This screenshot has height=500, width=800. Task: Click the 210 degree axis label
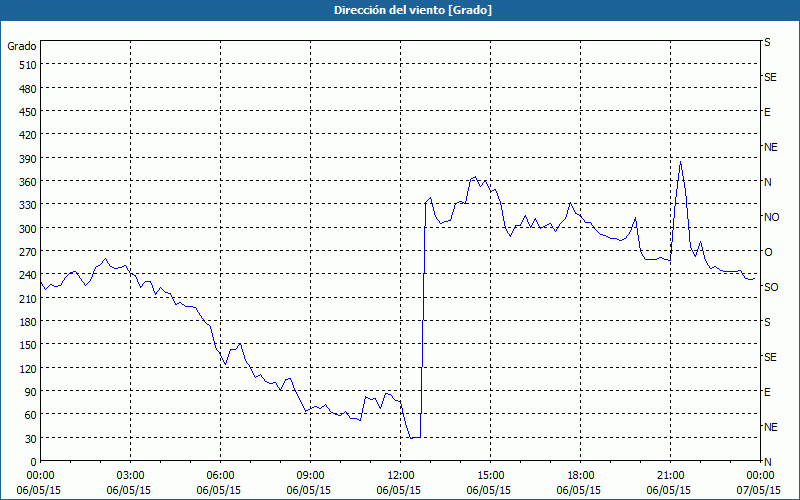coord(28,299)
